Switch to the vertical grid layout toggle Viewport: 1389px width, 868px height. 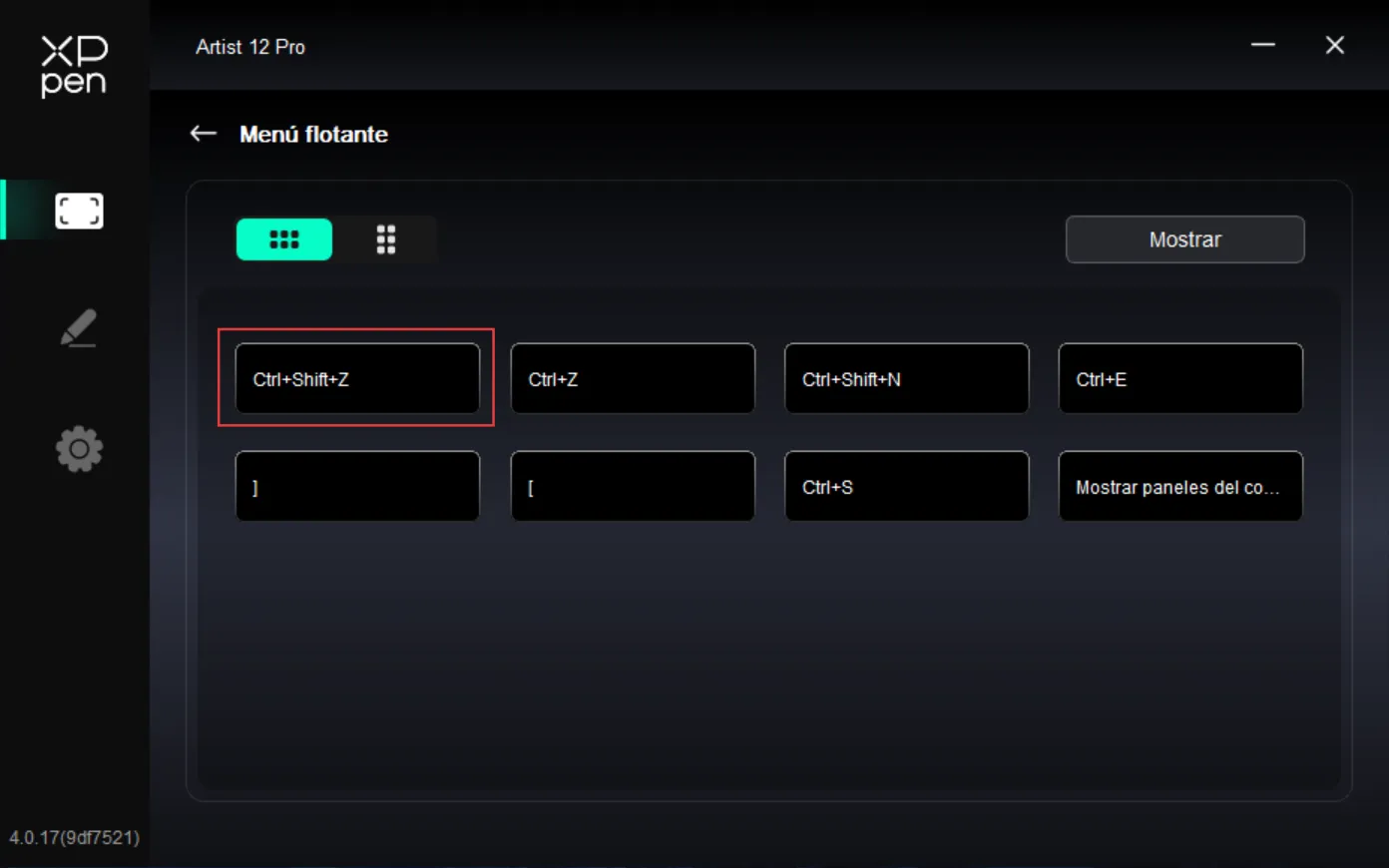tap(386, 239)
